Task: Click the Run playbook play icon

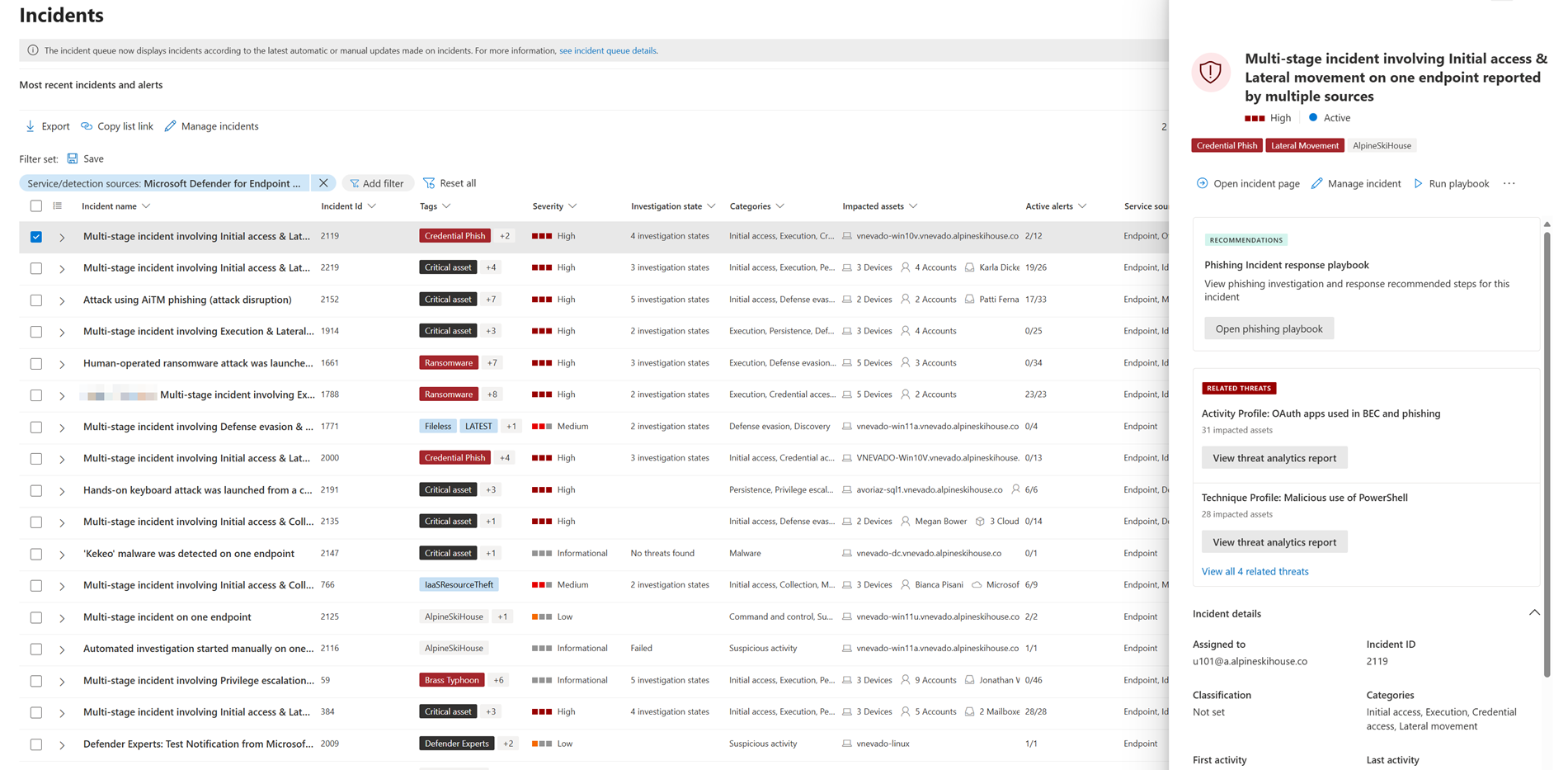Action: (x=1418, y=183)
